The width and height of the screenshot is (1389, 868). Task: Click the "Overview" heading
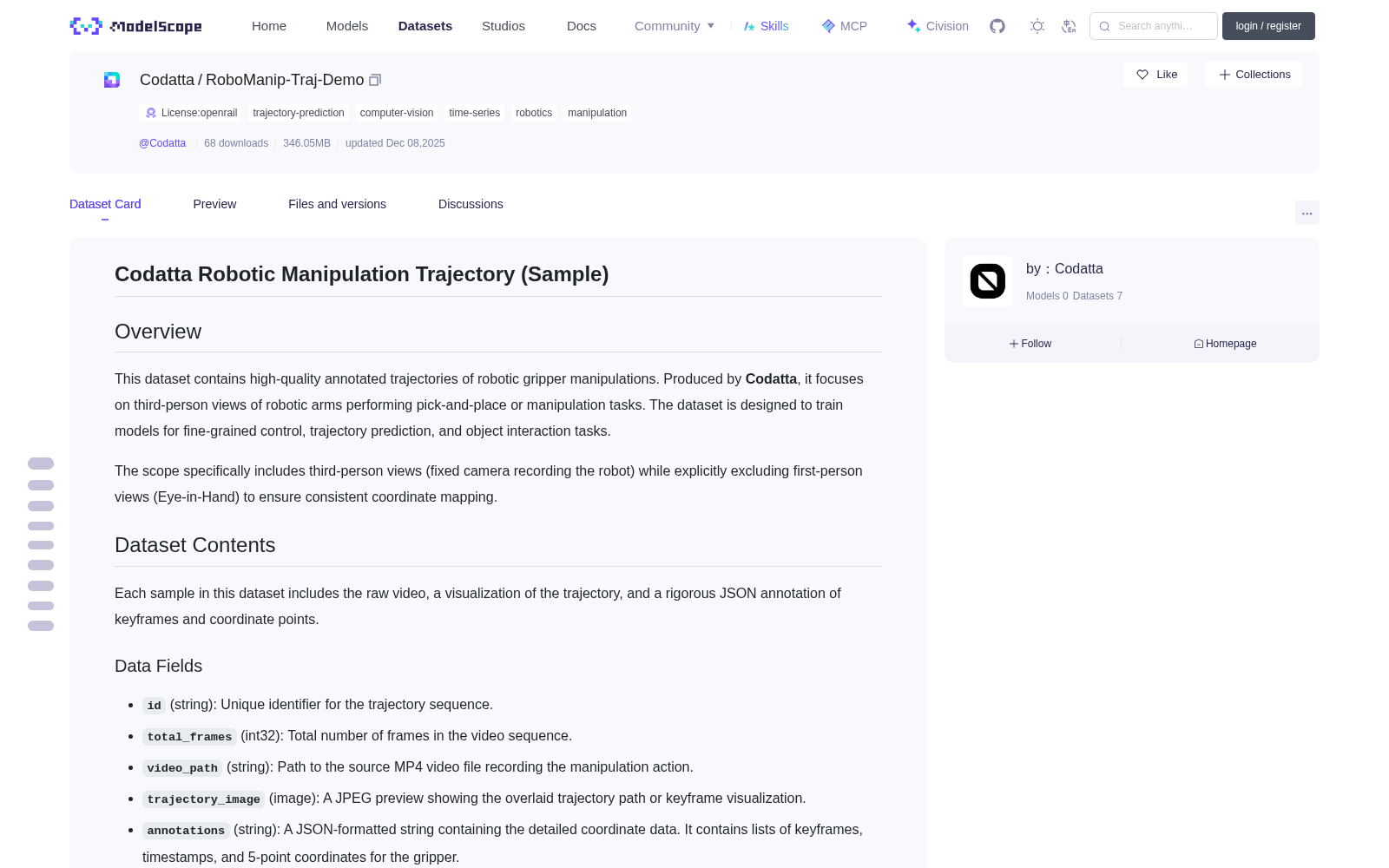[158, 332]
